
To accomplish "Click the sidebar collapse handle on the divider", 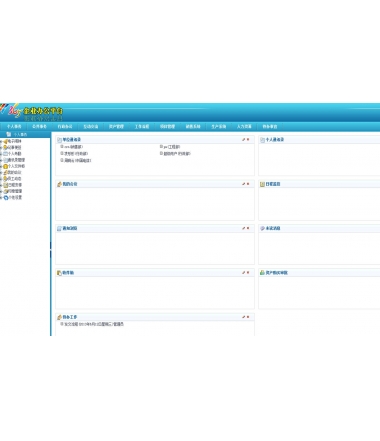I will click(x=51, y=250).
